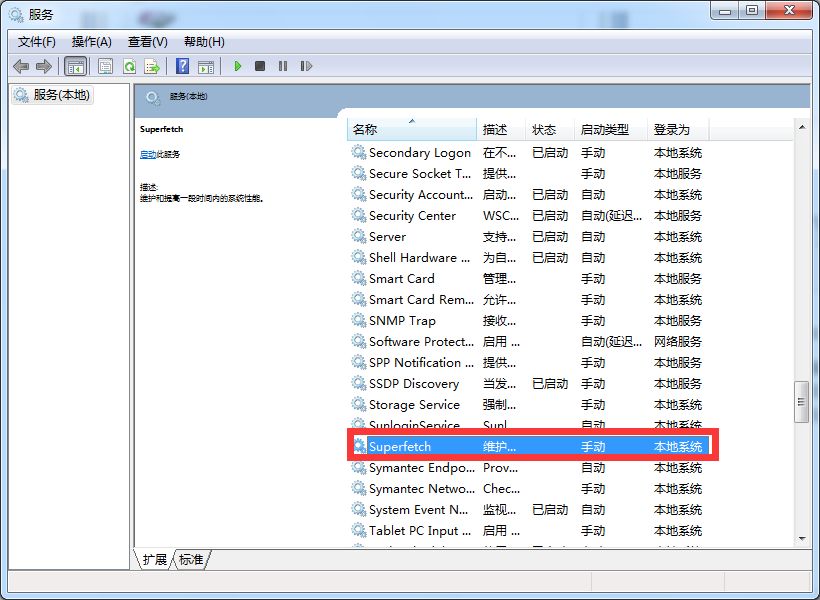This screenshot has width=820, height=600.
Task: Open the 文件(F) menu
Action: (x=37, y=42)
